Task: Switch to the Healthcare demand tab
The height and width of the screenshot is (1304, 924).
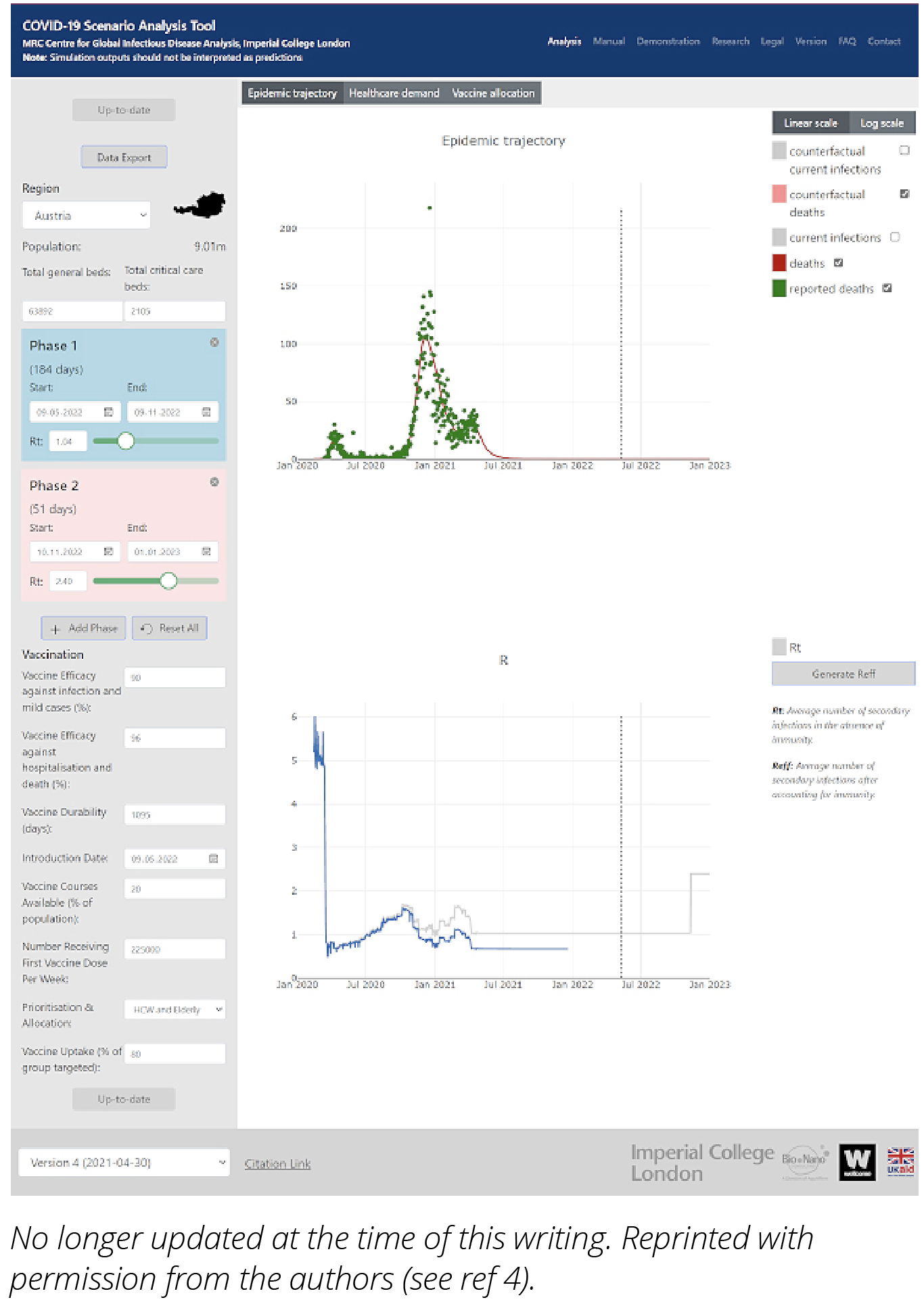Action: pyautogui.click(x=394, y=93)
